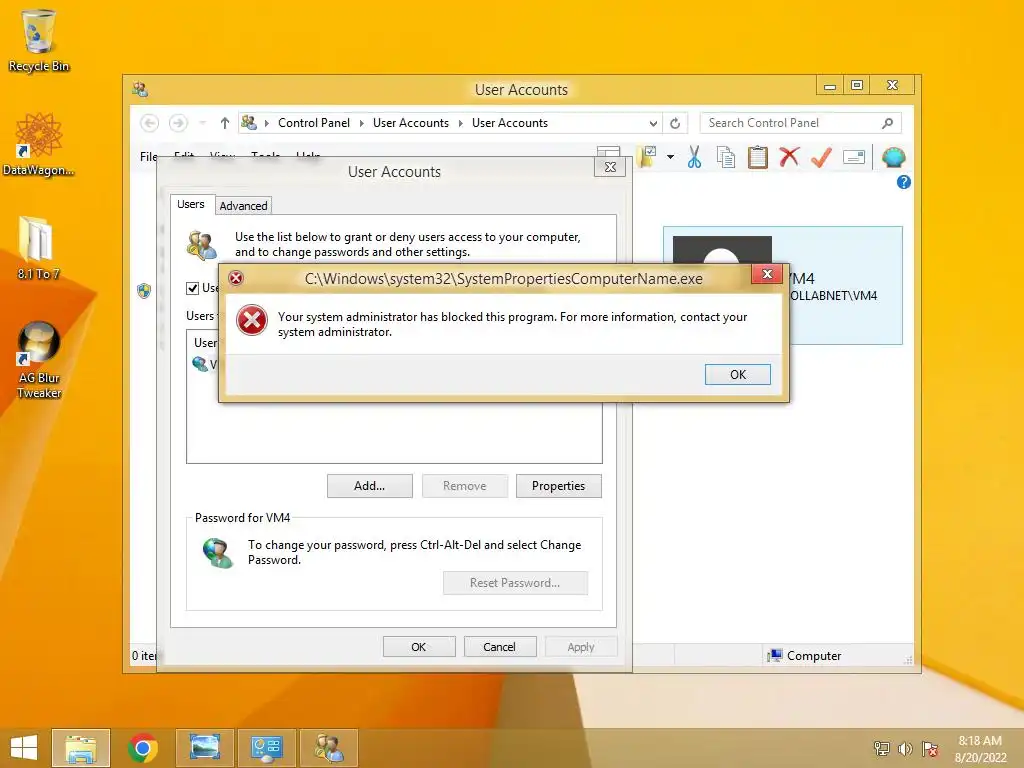Viewport: 1024px width, 768px height.
Task: Toggle the Users must enter password checkbox
Action: [193, 288]
